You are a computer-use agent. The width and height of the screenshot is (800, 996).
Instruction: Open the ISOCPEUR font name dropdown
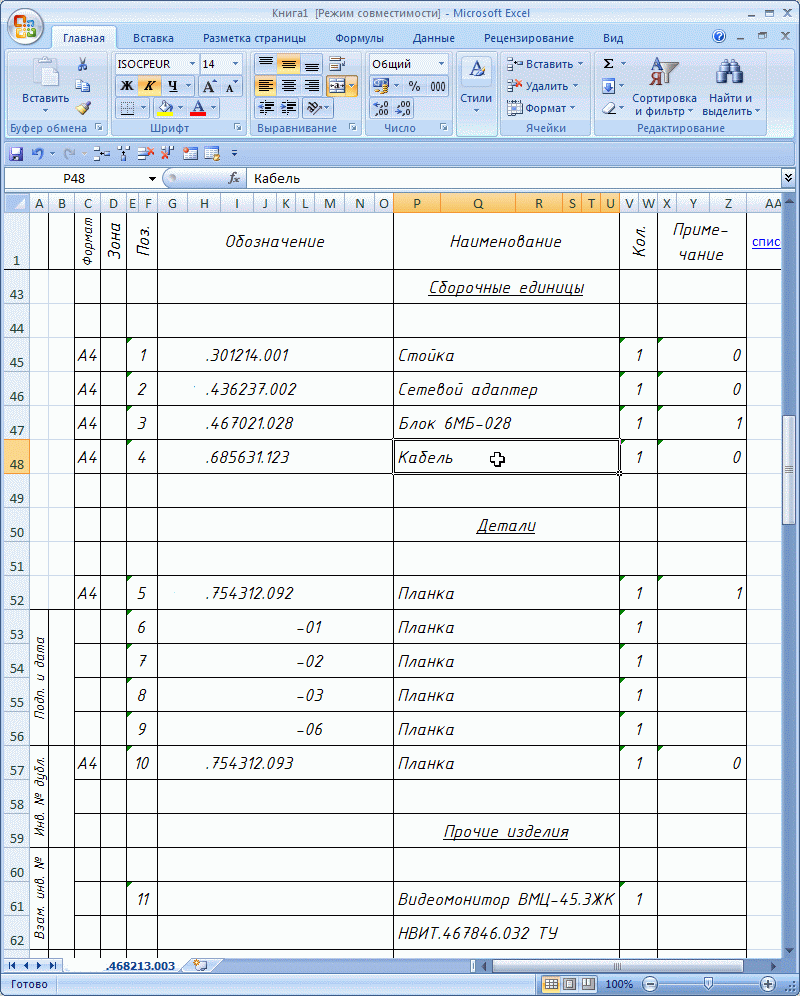(x=192, y=64)
